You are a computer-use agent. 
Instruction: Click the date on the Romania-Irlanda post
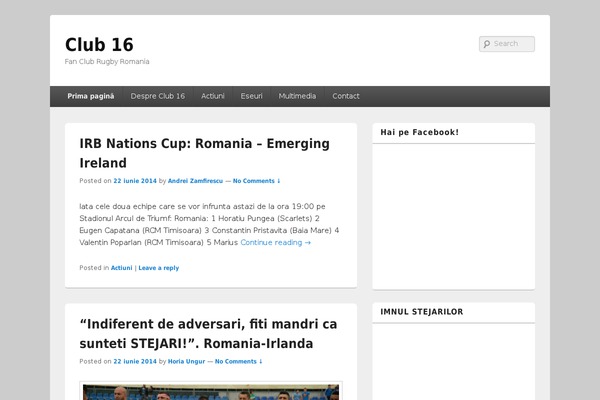tap(135, 362)
